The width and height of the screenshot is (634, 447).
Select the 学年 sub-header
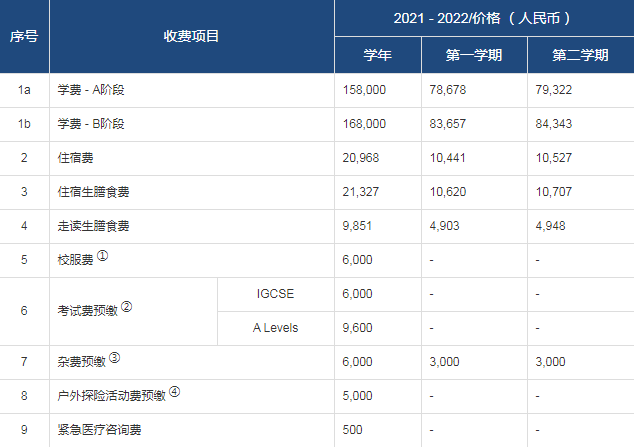click(x=377, y=55)
